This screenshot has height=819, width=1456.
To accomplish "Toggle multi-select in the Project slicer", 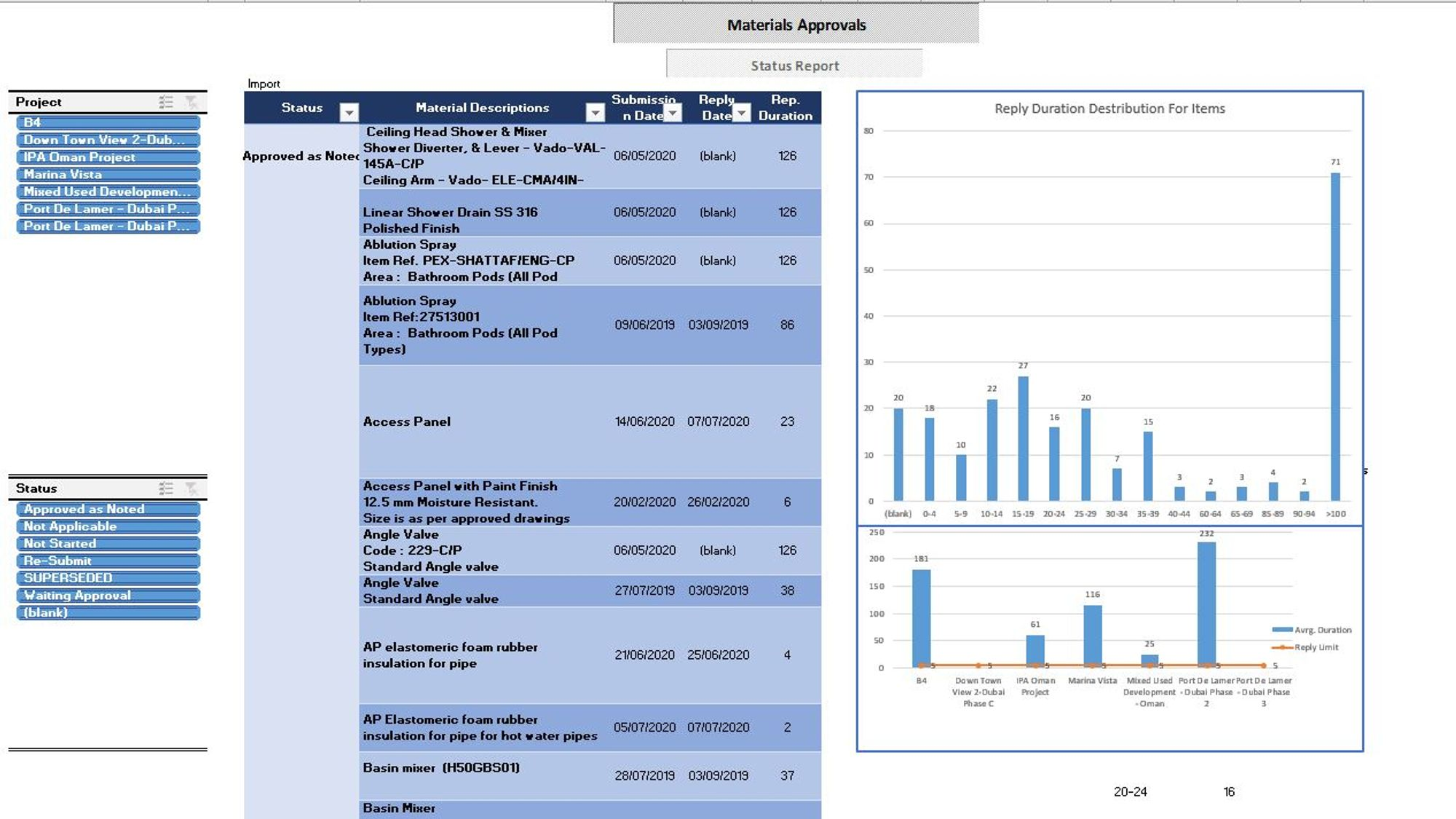I will point(166,102).
